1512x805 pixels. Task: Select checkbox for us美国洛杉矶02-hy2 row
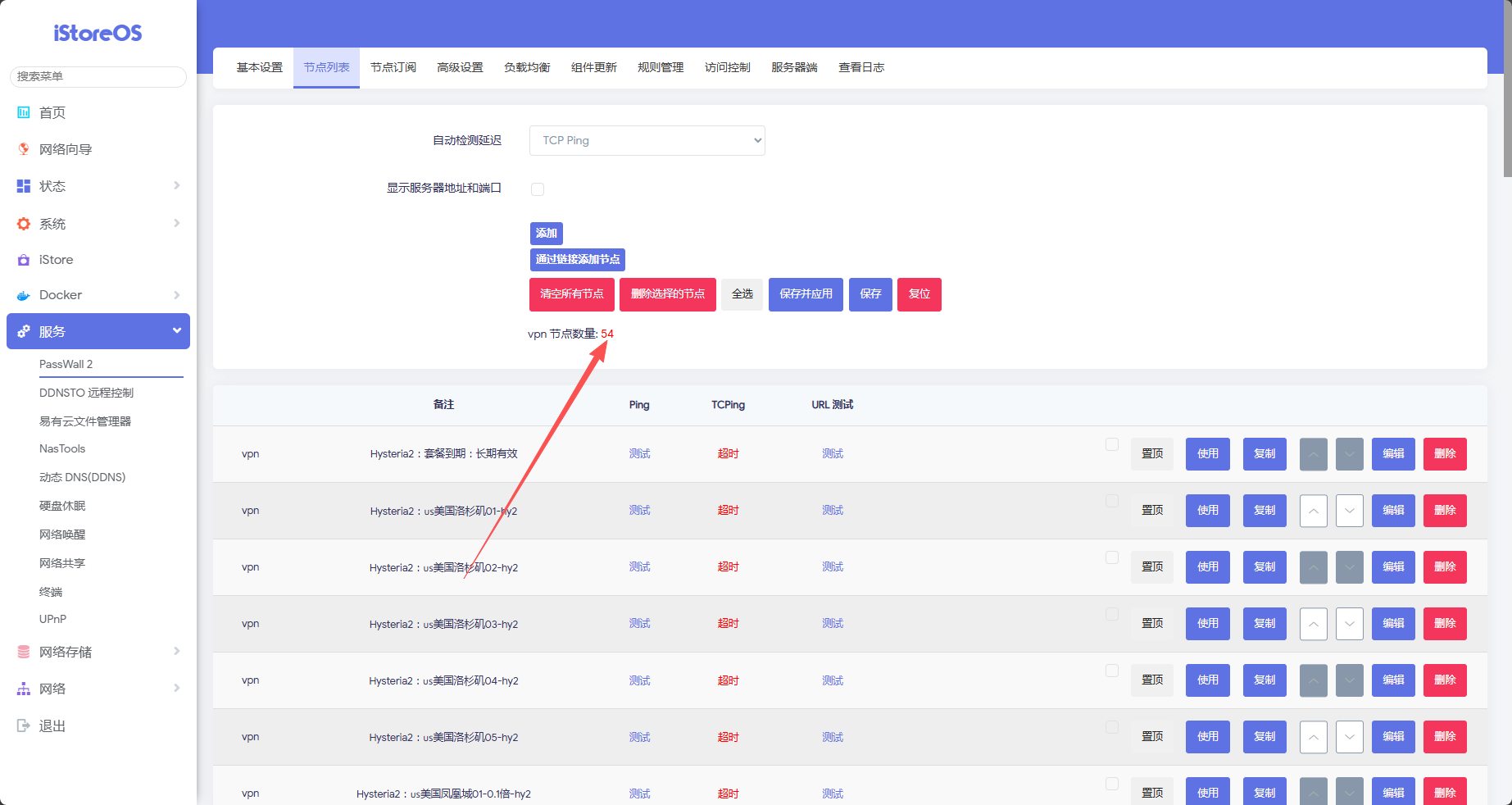click(1112, 557)
